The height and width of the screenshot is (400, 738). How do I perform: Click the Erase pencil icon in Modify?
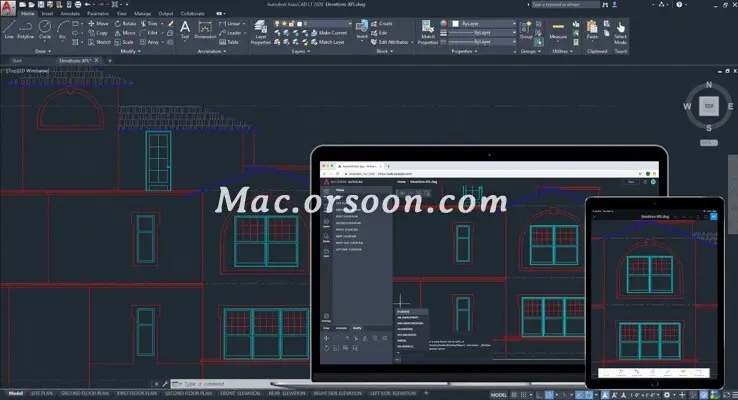point(170,24)
